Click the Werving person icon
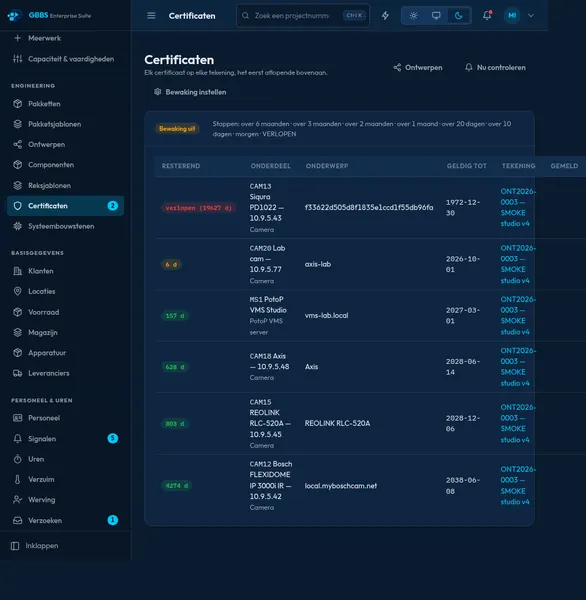The width and height of the screenshot is (586, 600). [x=18, y=500]
